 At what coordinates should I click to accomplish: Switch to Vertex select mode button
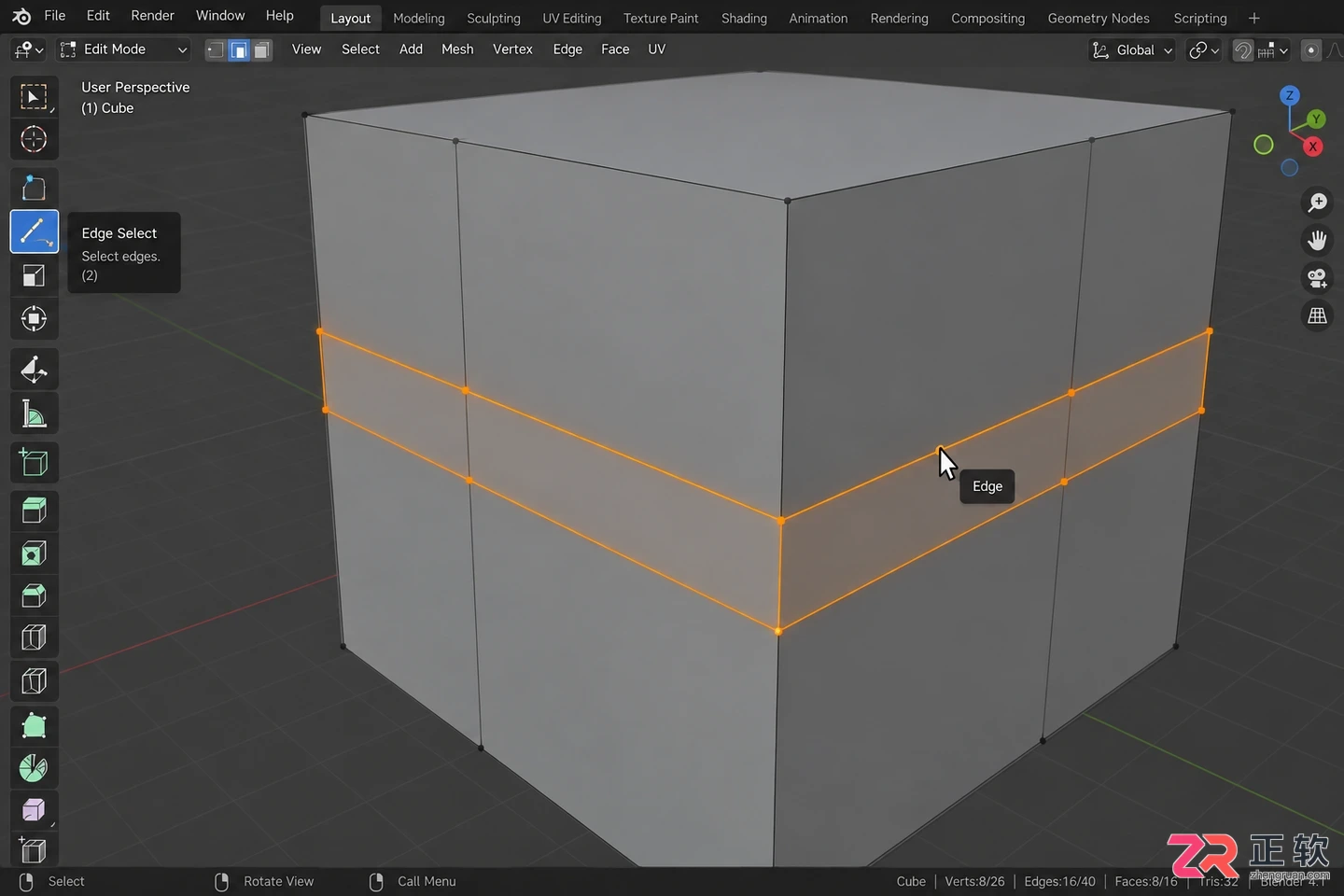point(216,50)
